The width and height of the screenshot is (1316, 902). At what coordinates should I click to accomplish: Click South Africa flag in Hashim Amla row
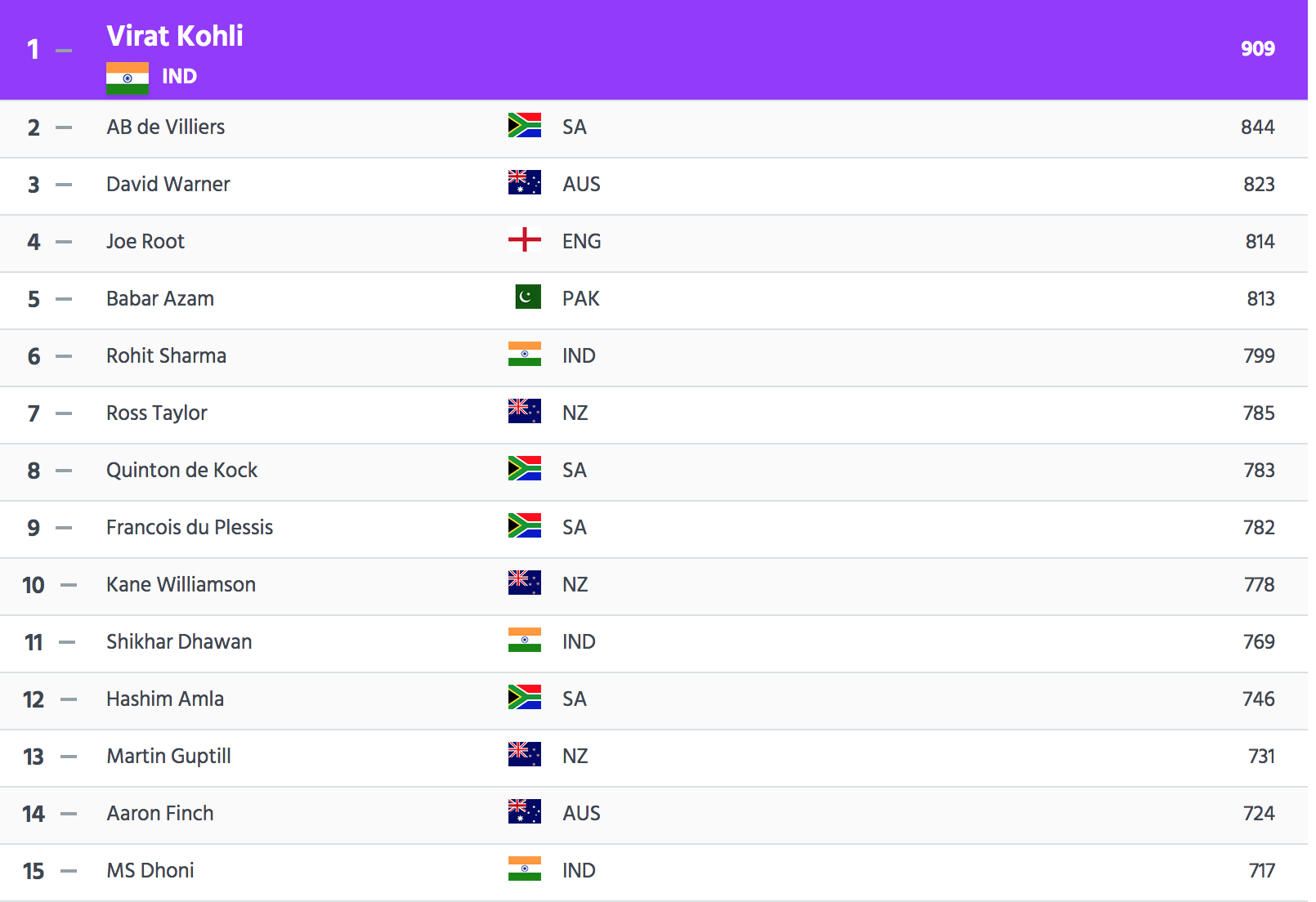click(x=524, y=697)
